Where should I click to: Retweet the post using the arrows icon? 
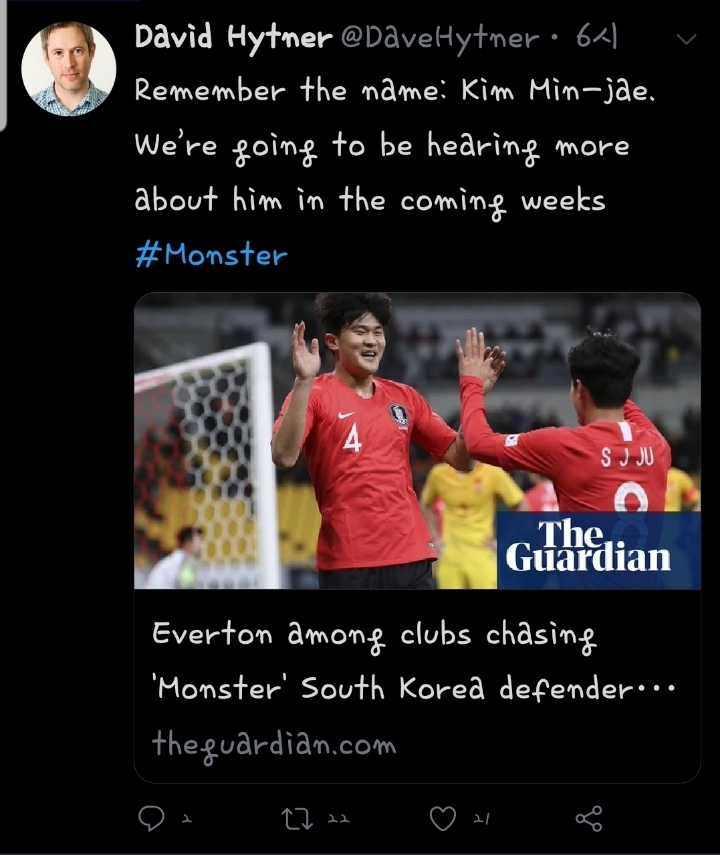[297, 819]
